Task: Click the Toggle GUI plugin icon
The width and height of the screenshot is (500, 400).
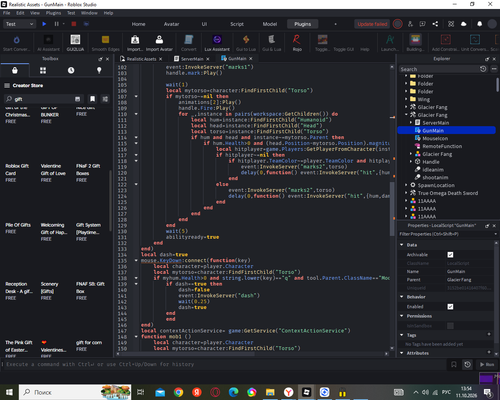Action: pos(344,49)
